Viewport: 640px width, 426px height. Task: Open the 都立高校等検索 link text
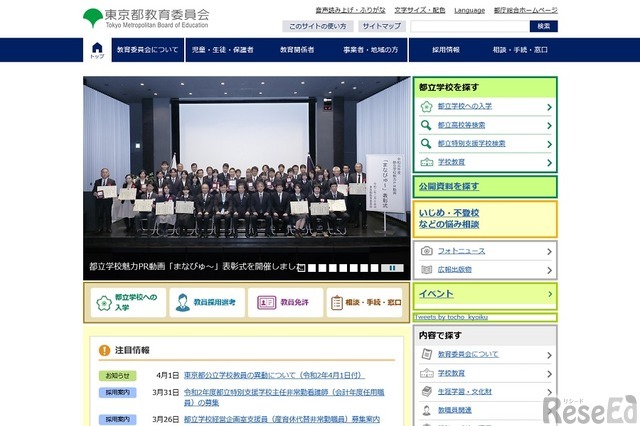pos(462,125)
